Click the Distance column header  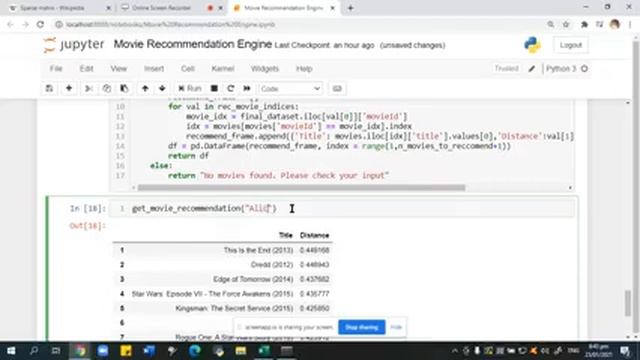coord(314,235)
